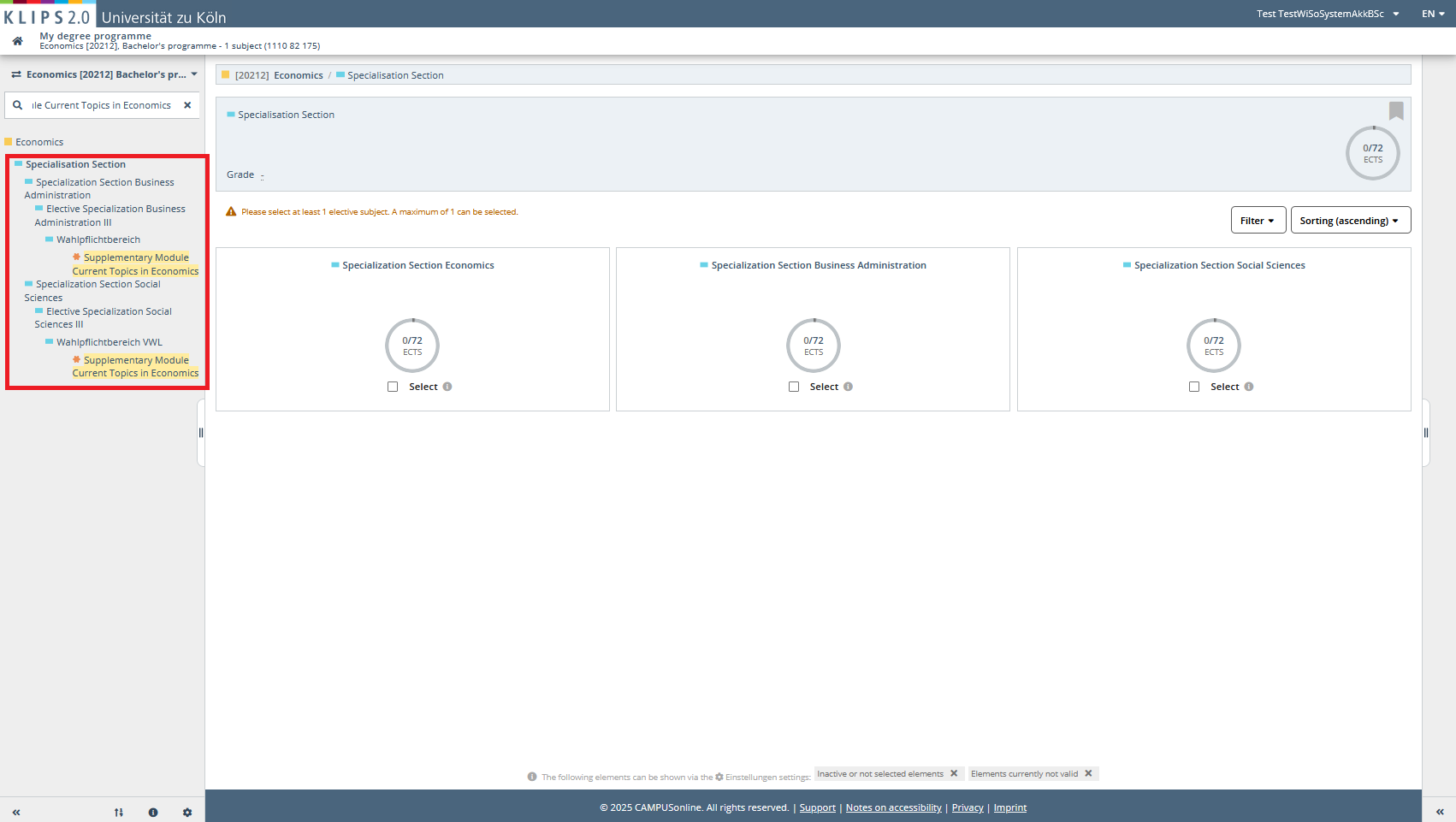Open the Privacy footer link

click(968, 807)
